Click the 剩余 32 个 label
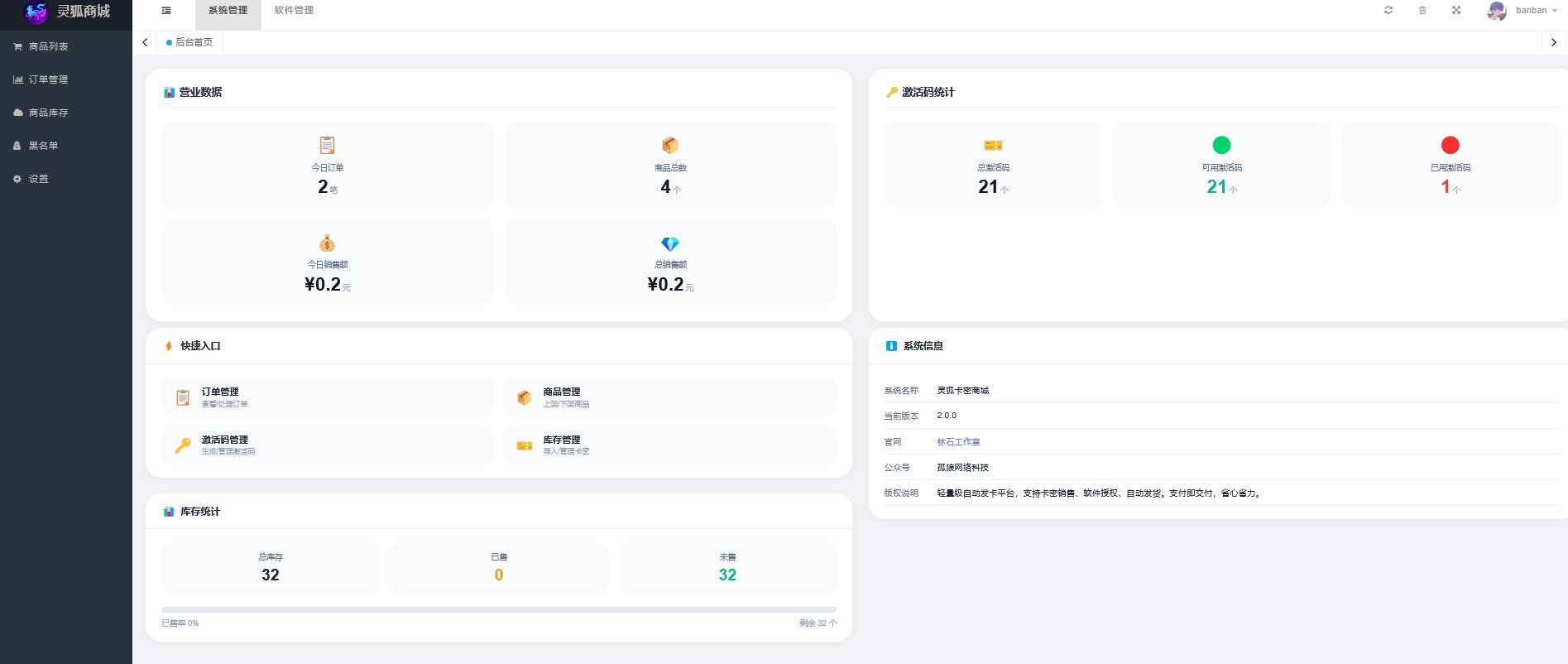The width and height of the screenshot is (1568, 664). [x=818, y=623]
